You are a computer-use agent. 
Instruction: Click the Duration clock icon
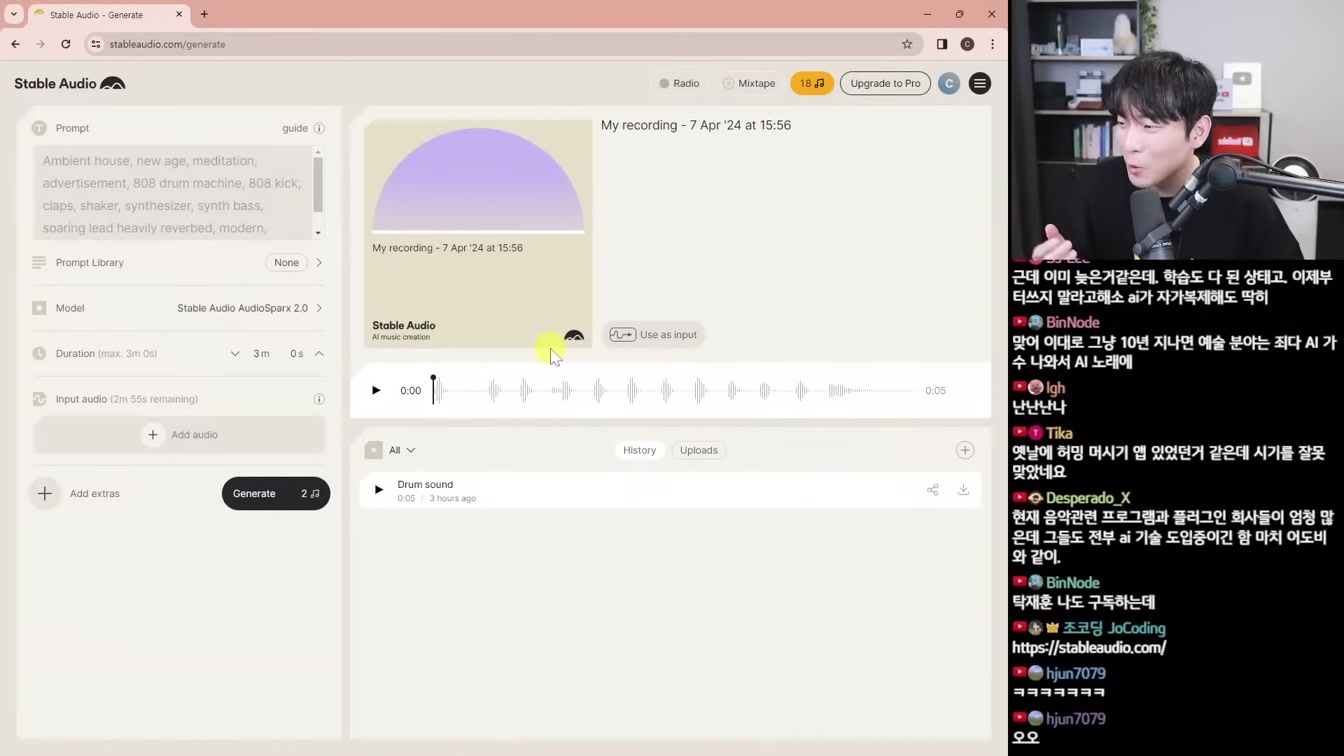click(x=39, y=353)
